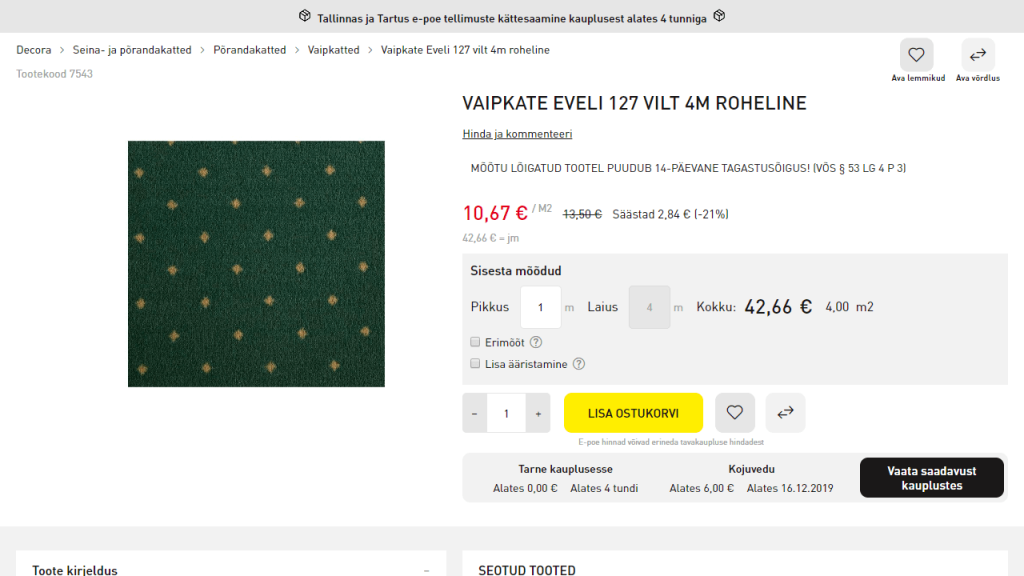Go to Decora home via breadcrumb
The height and width of the screenshot is (576, 1024).
(33, 49)
